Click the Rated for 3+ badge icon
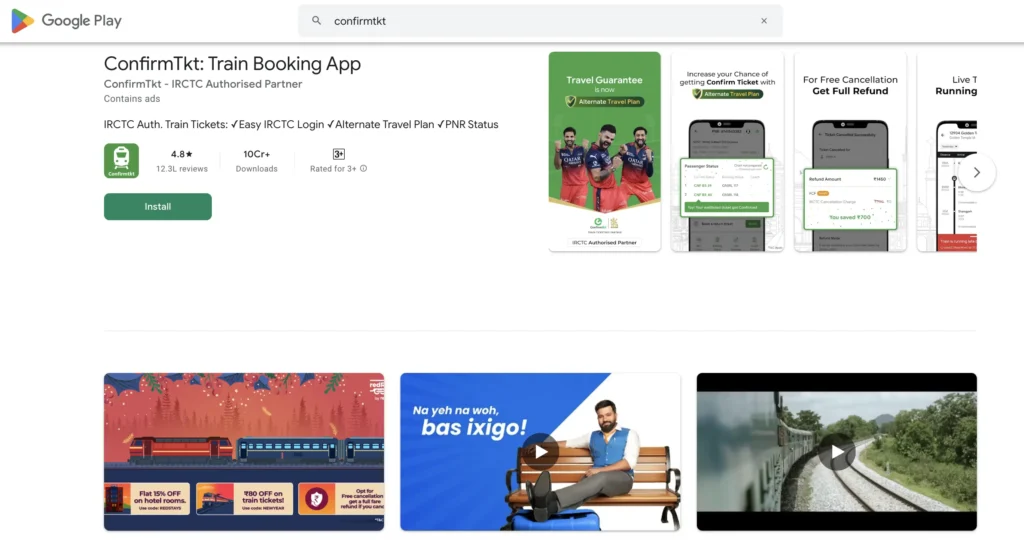 338,154
